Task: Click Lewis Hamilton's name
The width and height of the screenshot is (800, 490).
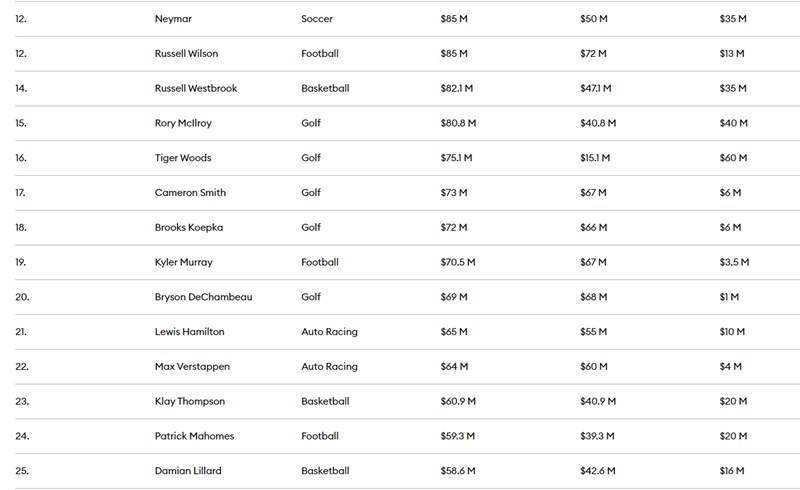Action: pyautogui.click(x=189, y=332)
